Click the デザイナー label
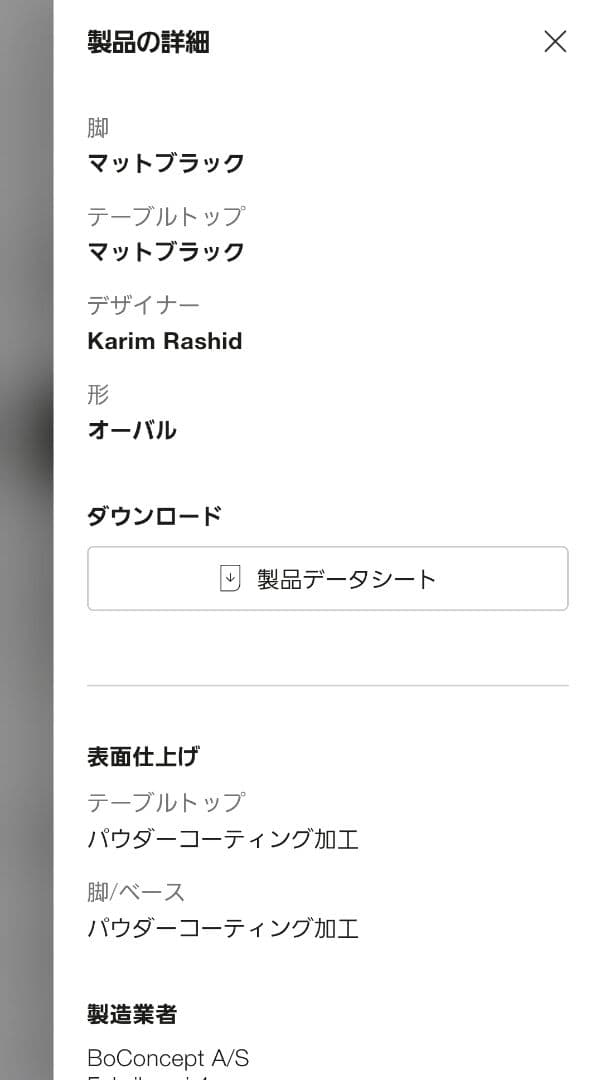The height and width of the screenshot is (1080, 602). [144, 305]
